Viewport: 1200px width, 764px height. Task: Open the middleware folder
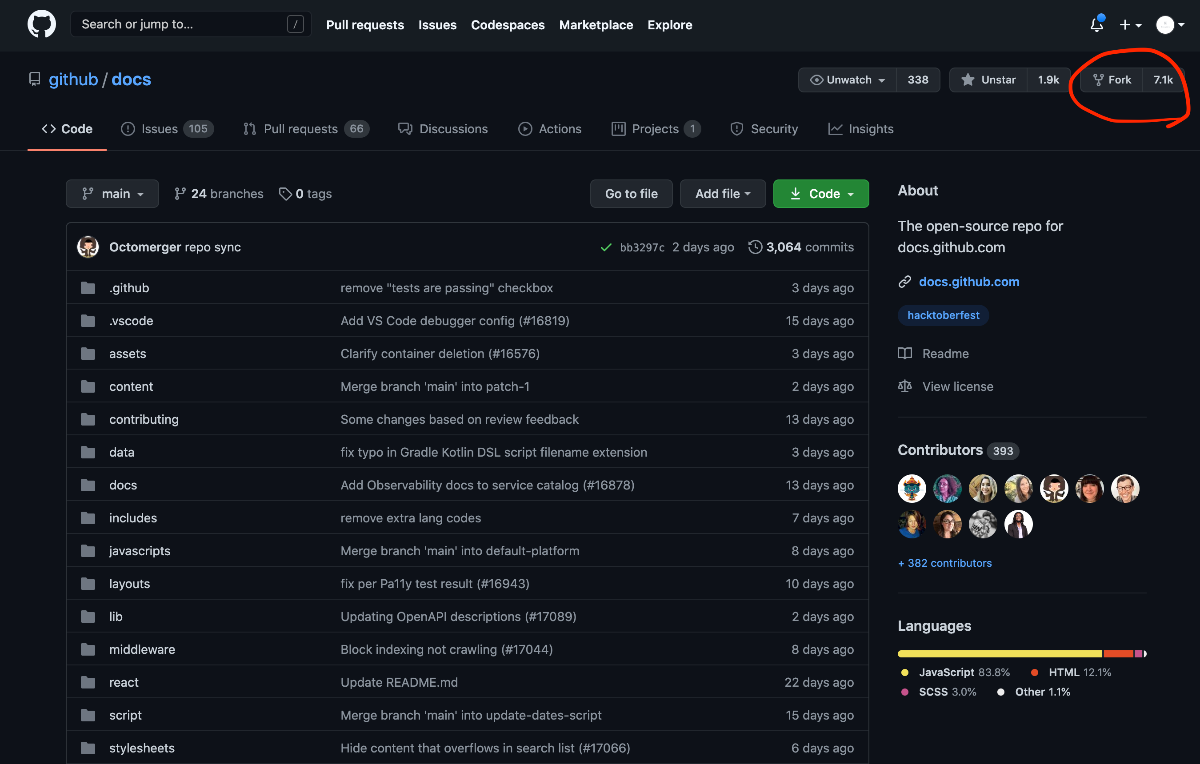click(x=142, y=650)
